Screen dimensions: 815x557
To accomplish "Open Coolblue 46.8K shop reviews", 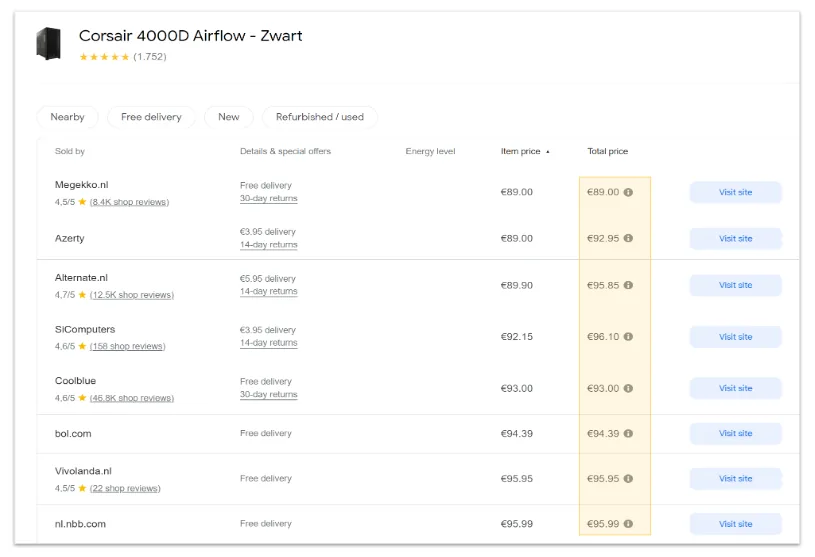I will (x=132, y=398).
